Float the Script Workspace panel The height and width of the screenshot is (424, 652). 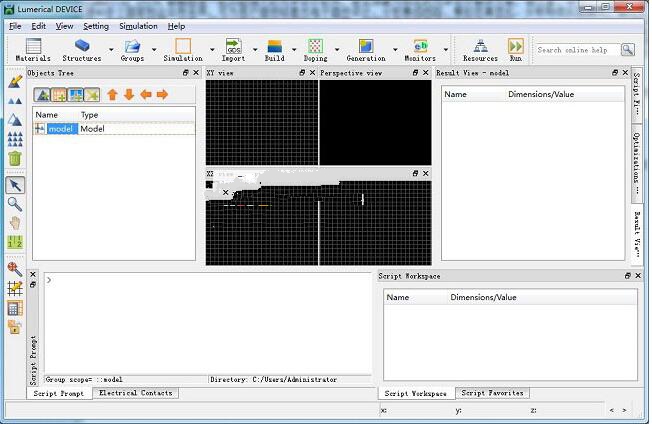(x=628, y=276)
